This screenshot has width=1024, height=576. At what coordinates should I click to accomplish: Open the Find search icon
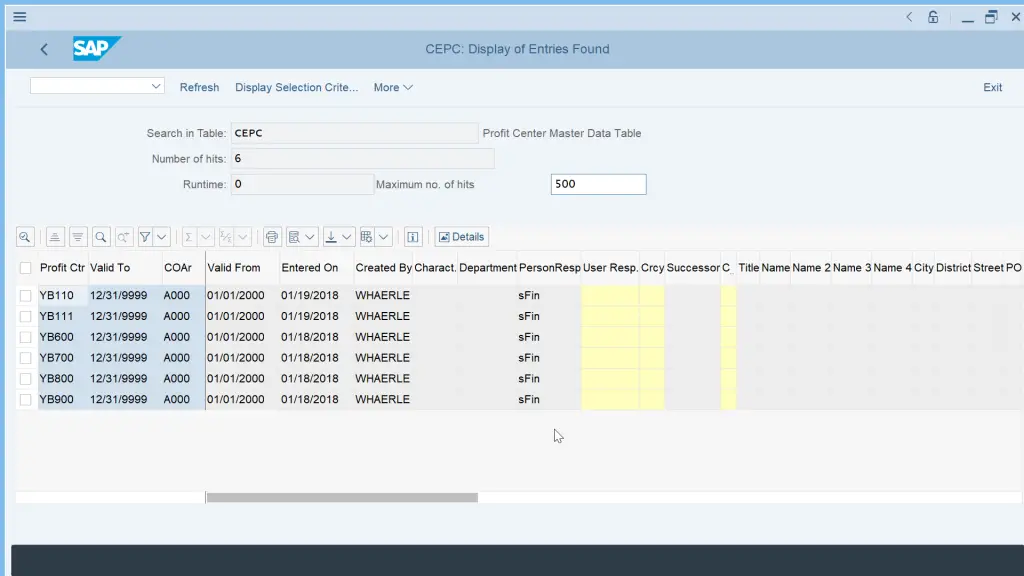click(102, 236)
